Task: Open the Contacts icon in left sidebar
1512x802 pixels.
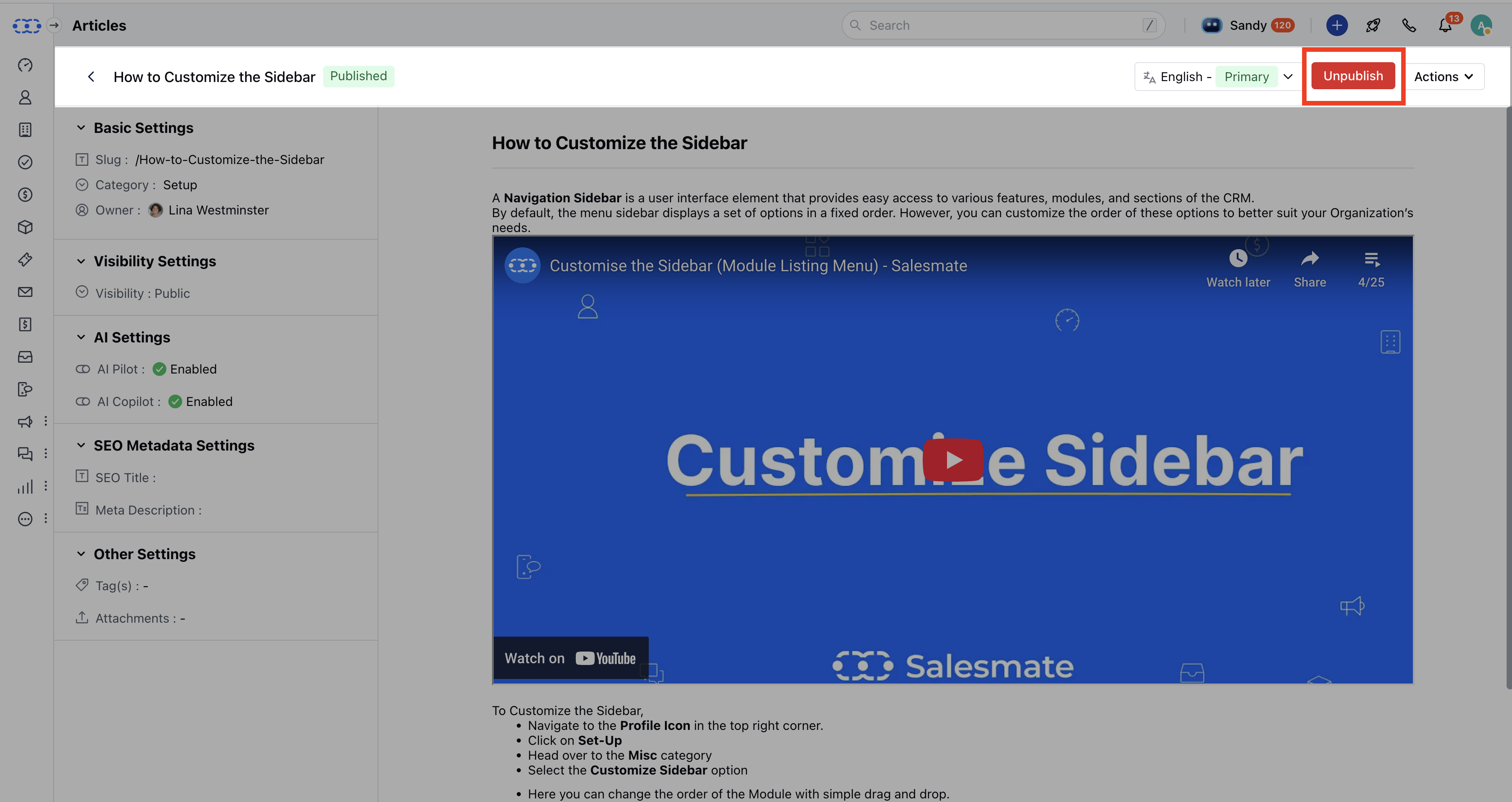Action: pos(25,97)
